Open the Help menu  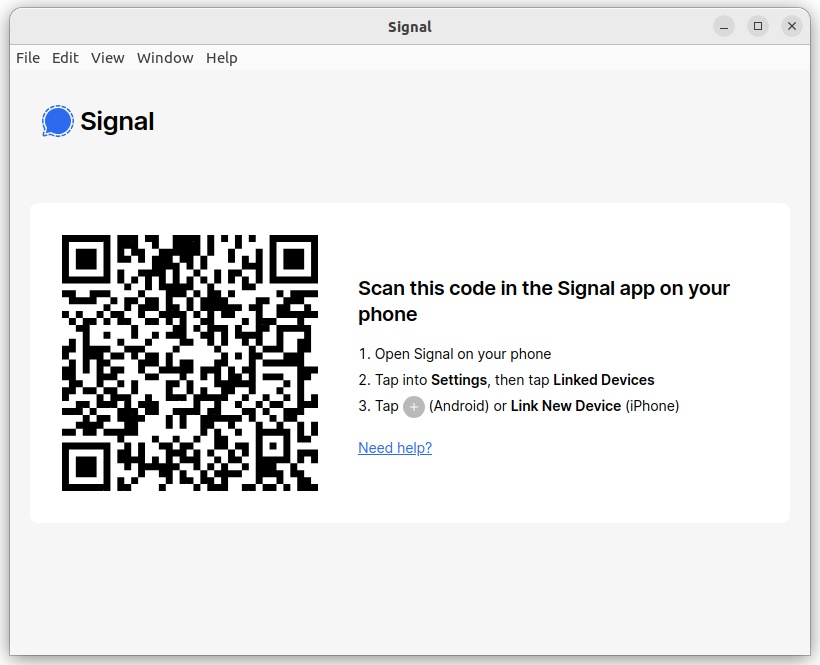pos(222,58)
